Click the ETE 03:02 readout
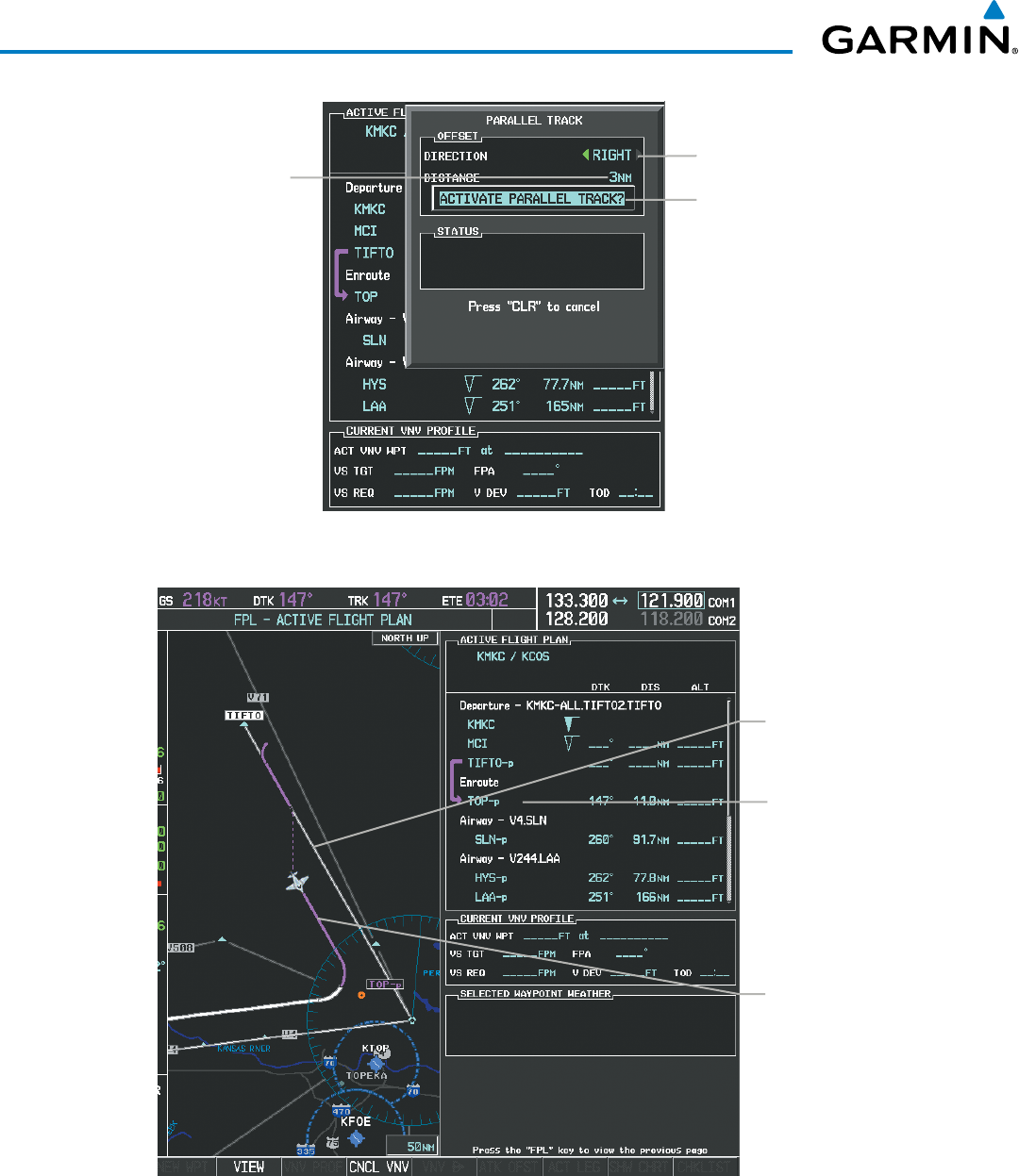The image size is (1019, 1176). (475, 600)
